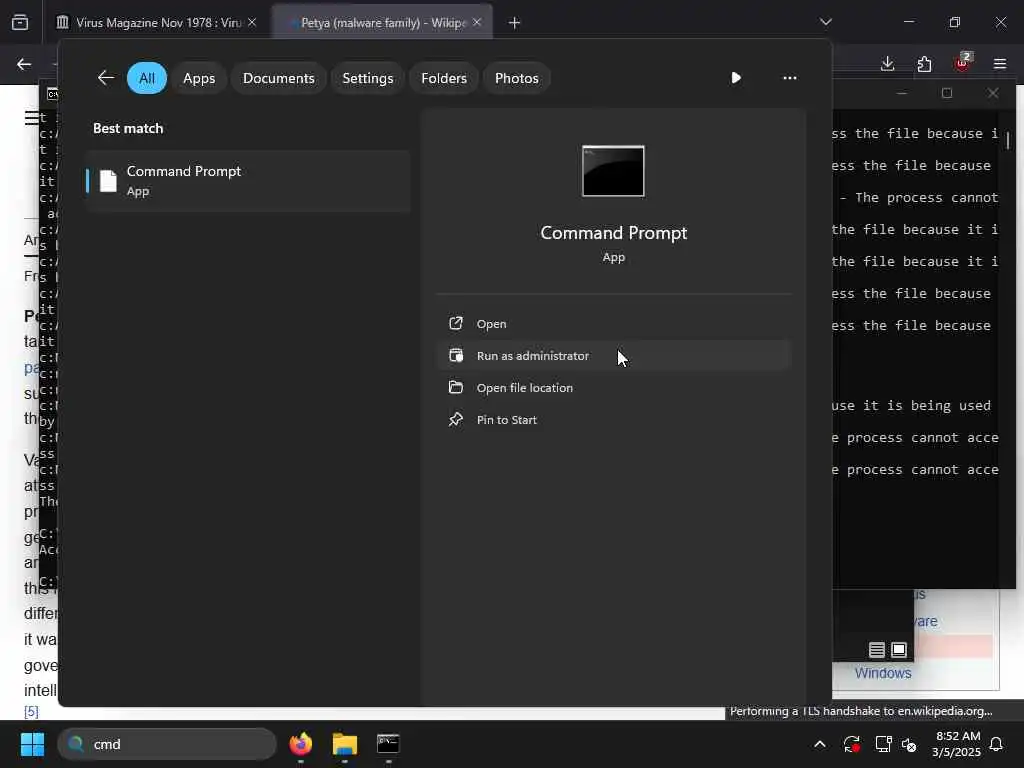Viewport: 1024px width, 768px height.
Task: Open the clock showing 8:52 AM
Action: coord(956,744)
